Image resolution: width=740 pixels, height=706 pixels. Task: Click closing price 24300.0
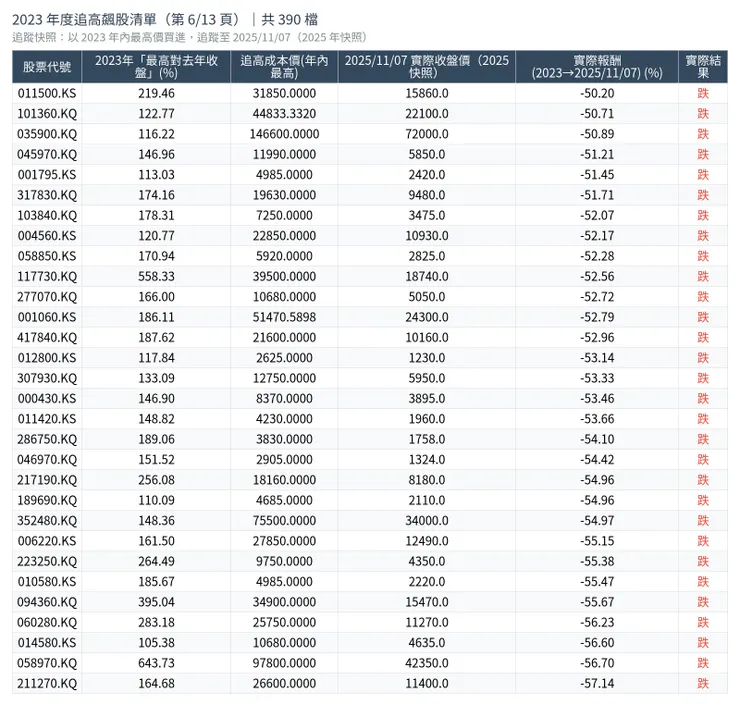tap(427, 317)
